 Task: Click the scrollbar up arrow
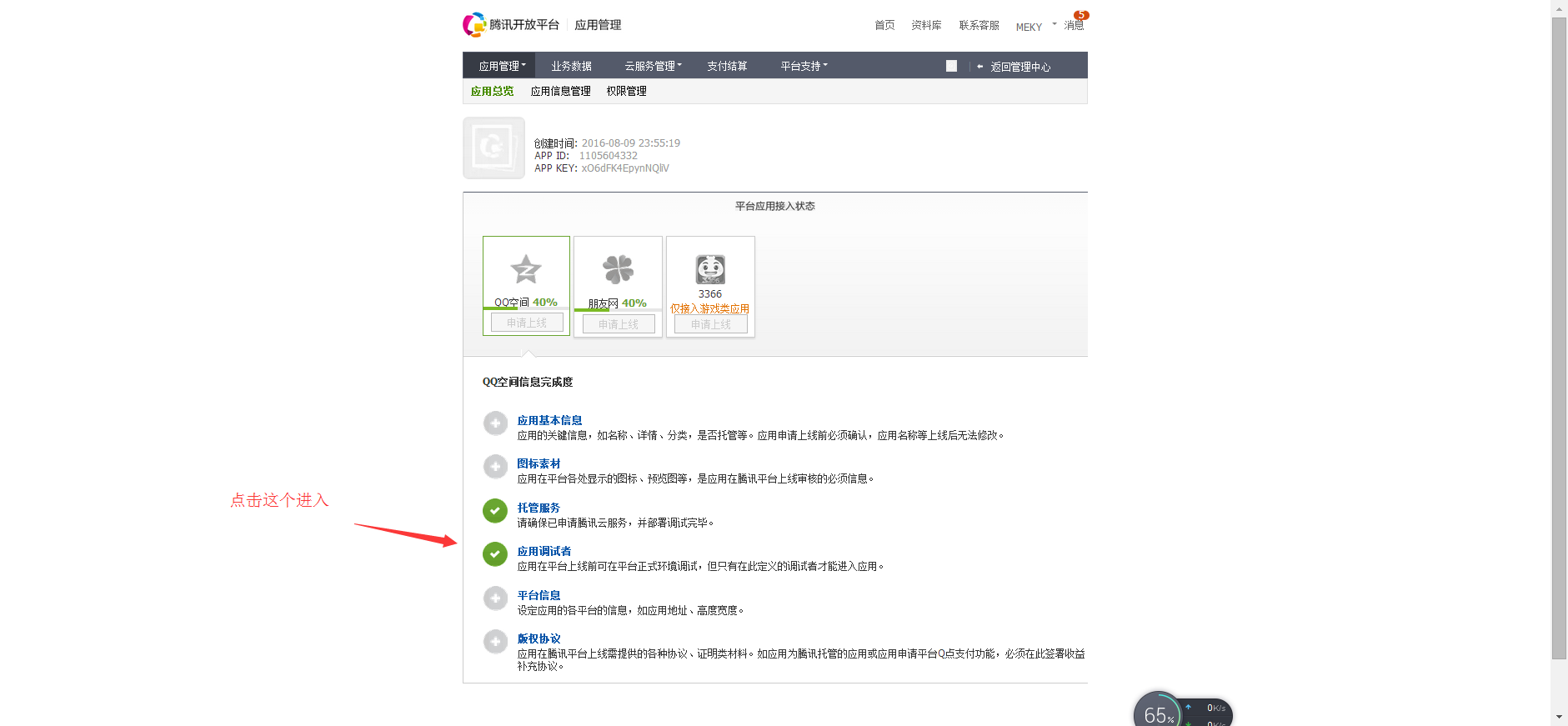coord(1559,8)
